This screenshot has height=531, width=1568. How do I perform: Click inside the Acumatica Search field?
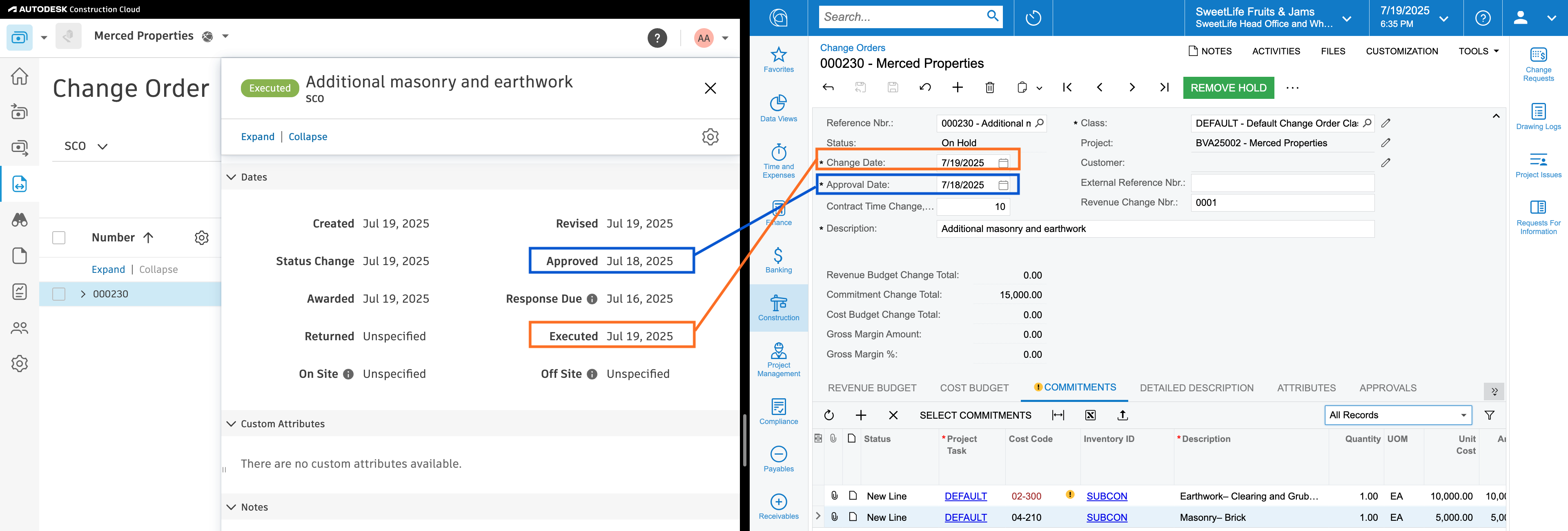[x=901, y=16]
